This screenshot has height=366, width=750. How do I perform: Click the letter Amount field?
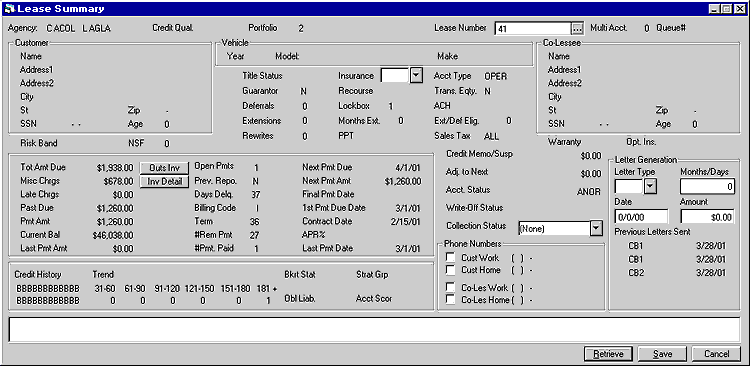707,217
